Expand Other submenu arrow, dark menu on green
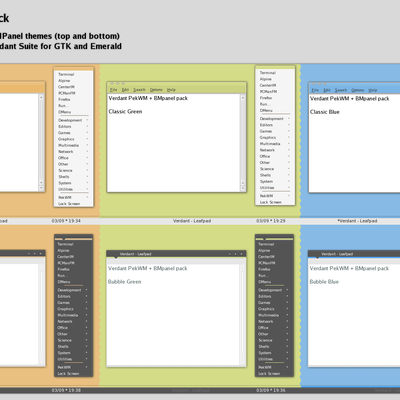 (287, 334)
